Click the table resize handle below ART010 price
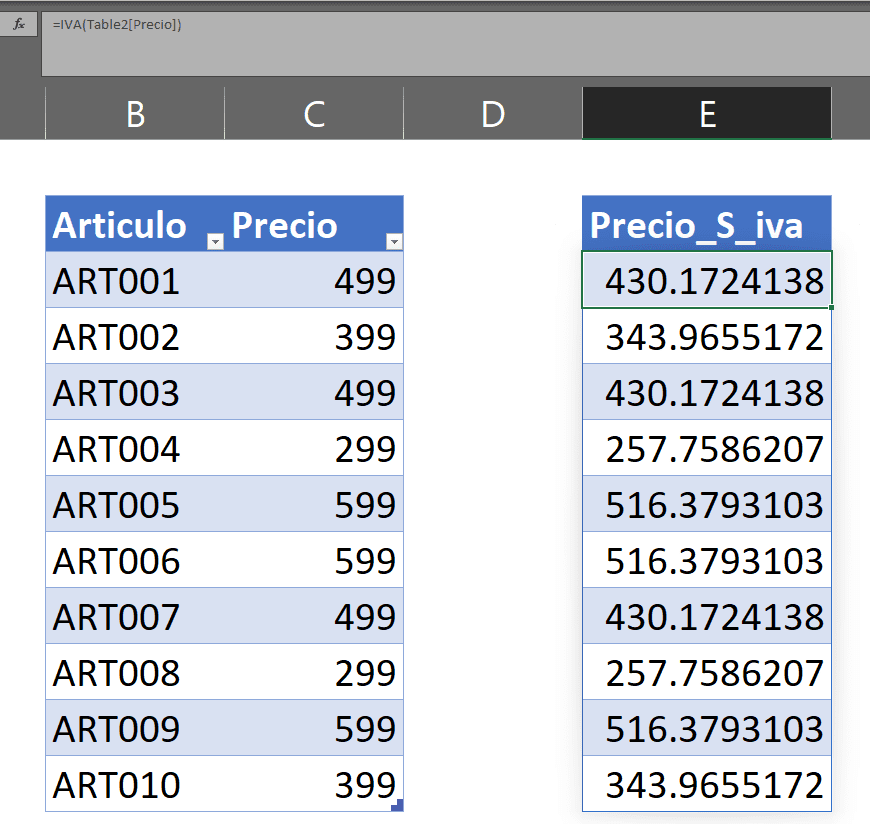 [397, 805]
